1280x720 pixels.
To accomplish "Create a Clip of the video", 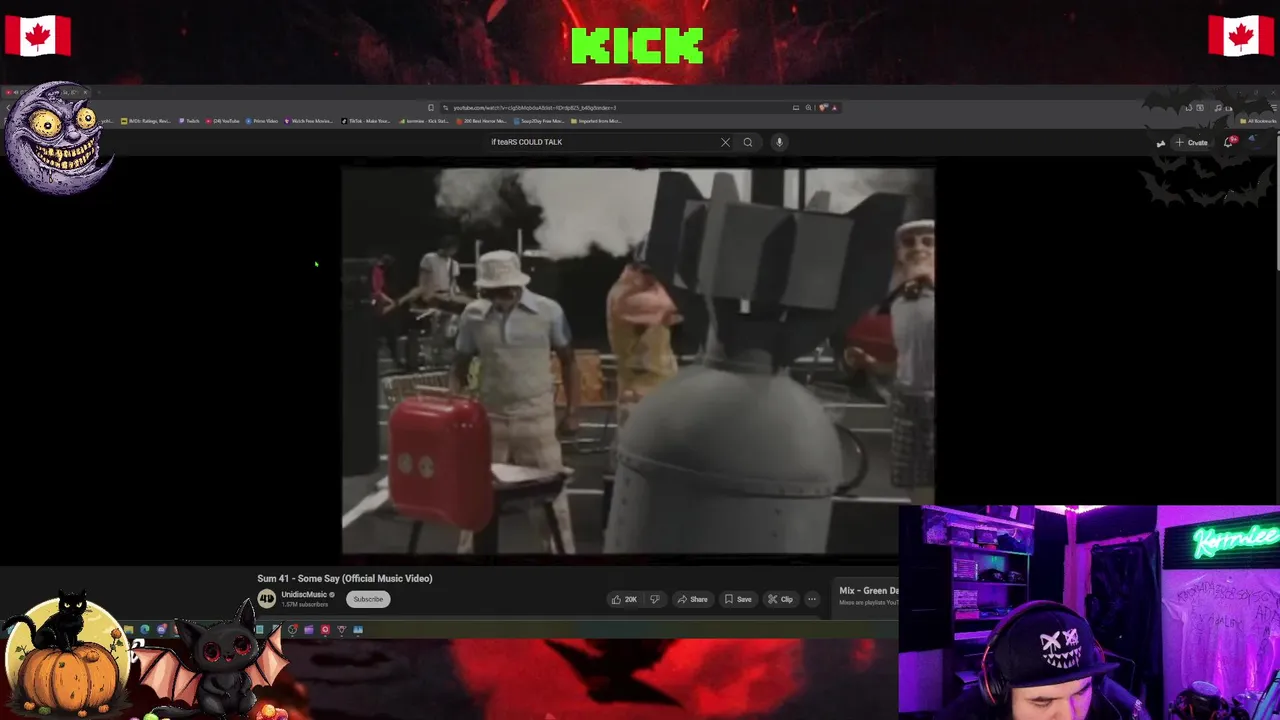I will (x=780, y=599).
